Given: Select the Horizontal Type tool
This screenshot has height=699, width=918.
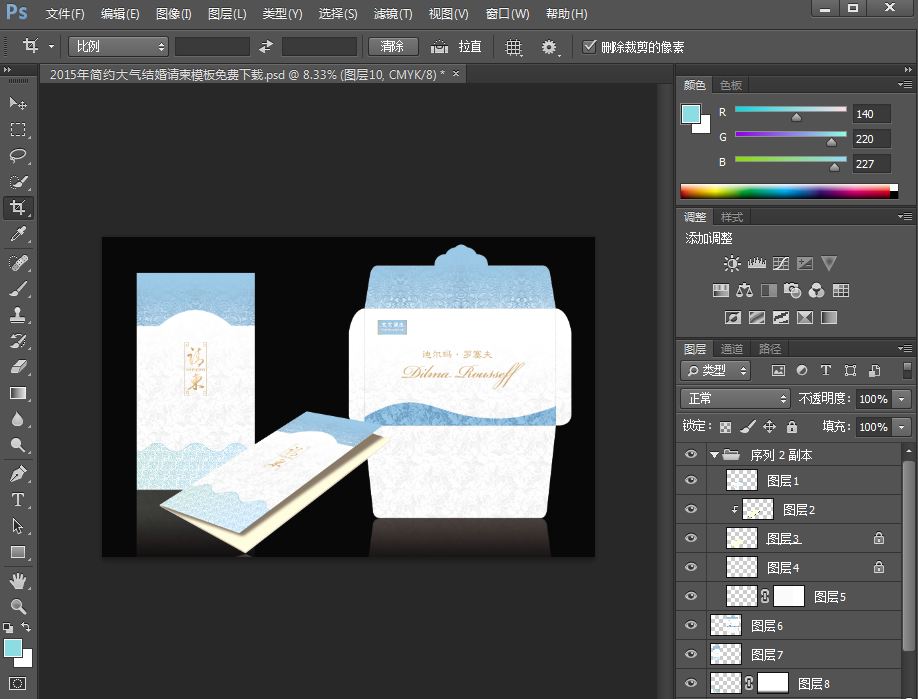Looking at the screenshot, I should point(18,499).
